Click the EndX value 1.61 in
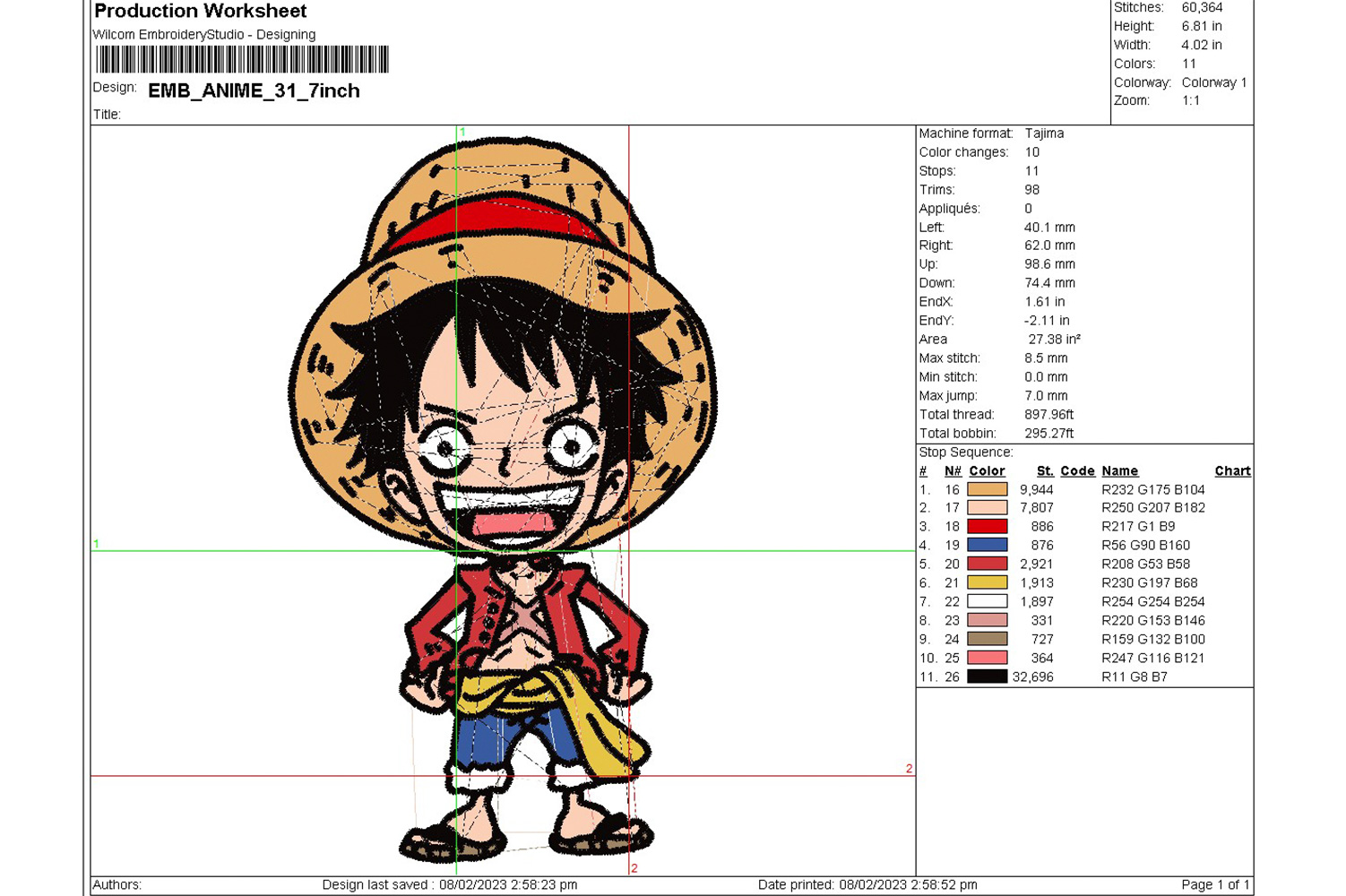This screenshot has width=1346, height=896. coord(1045,302)
